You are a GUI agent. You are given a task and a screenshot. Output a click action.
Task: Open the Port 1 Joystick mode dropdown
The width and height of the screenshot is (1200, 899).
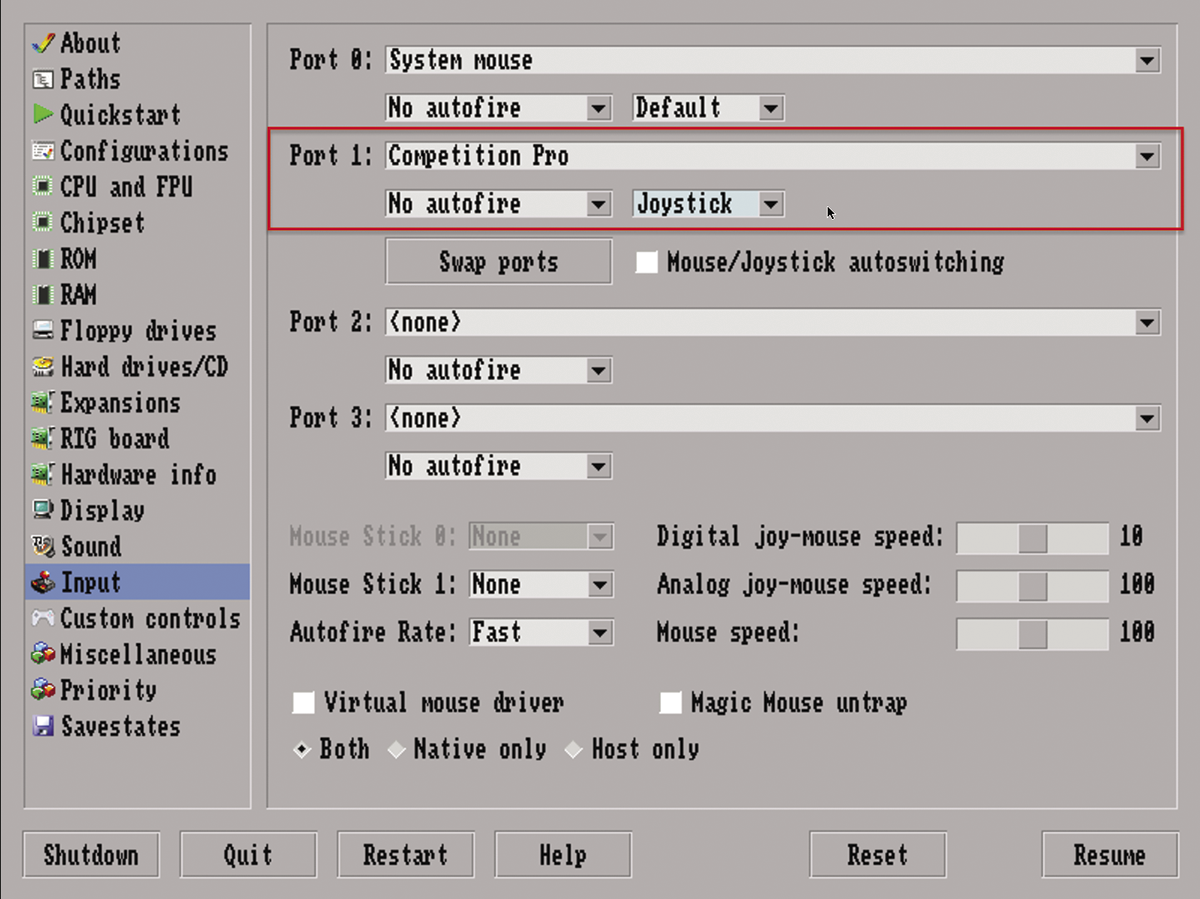click(x=708, y=204)
